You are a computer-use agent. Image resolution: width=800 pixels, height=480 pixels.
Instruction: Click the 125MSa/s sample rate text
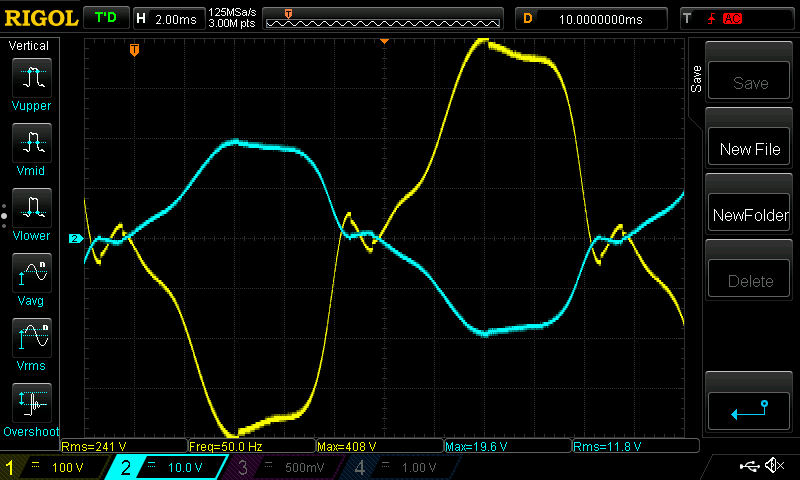pyautogui.click(x=232, y=13)
